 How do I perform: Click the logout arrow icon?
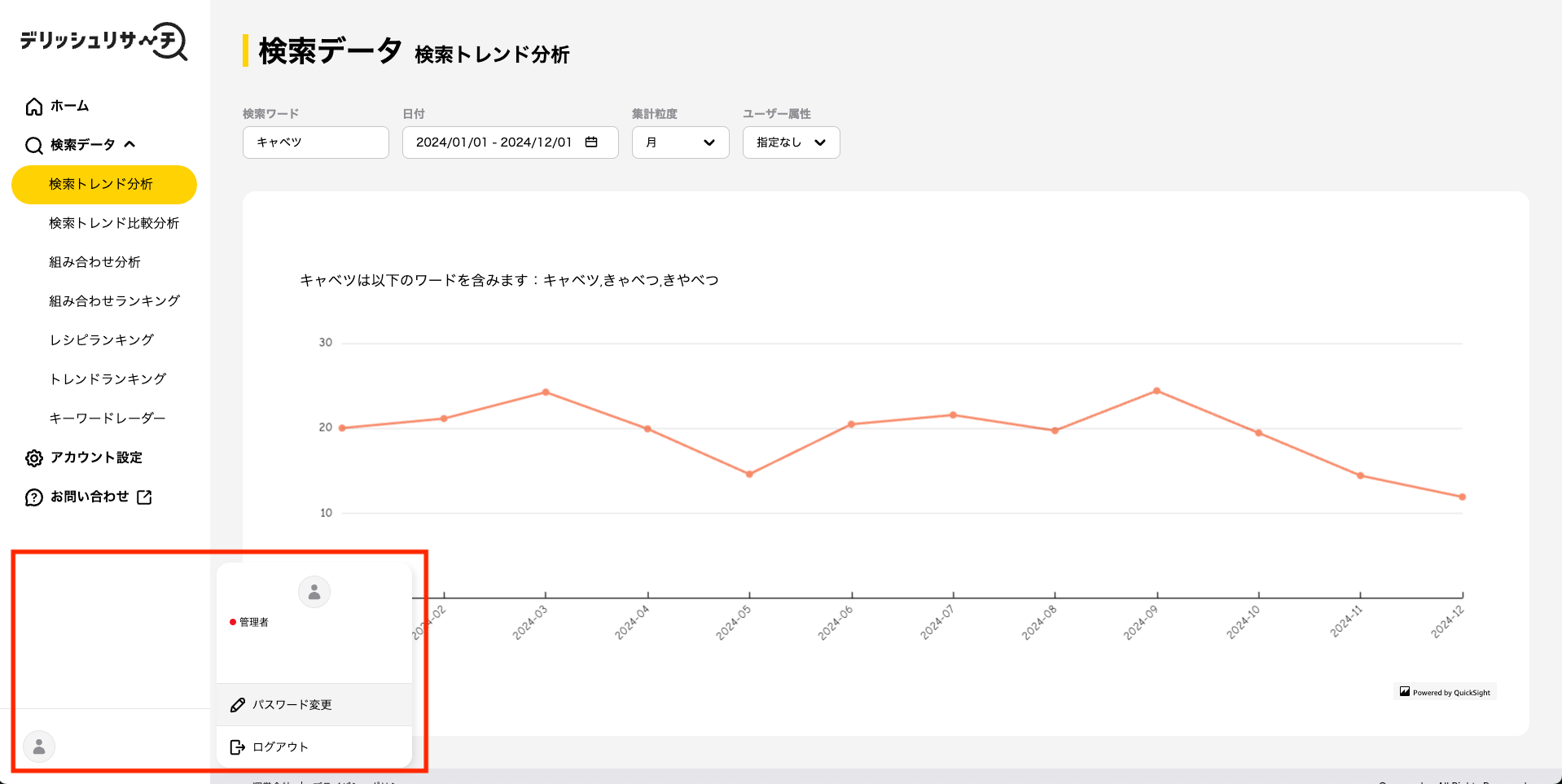tap(238, 747)
